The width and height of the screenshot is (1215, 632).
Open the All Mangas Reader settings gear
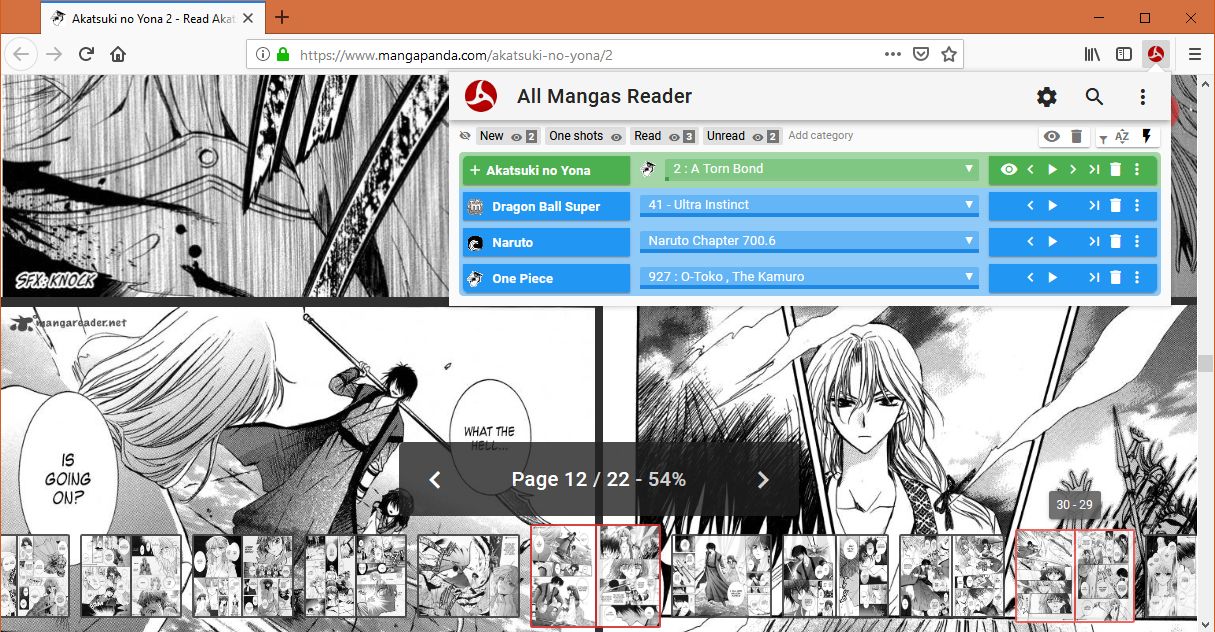[1046, 97]
